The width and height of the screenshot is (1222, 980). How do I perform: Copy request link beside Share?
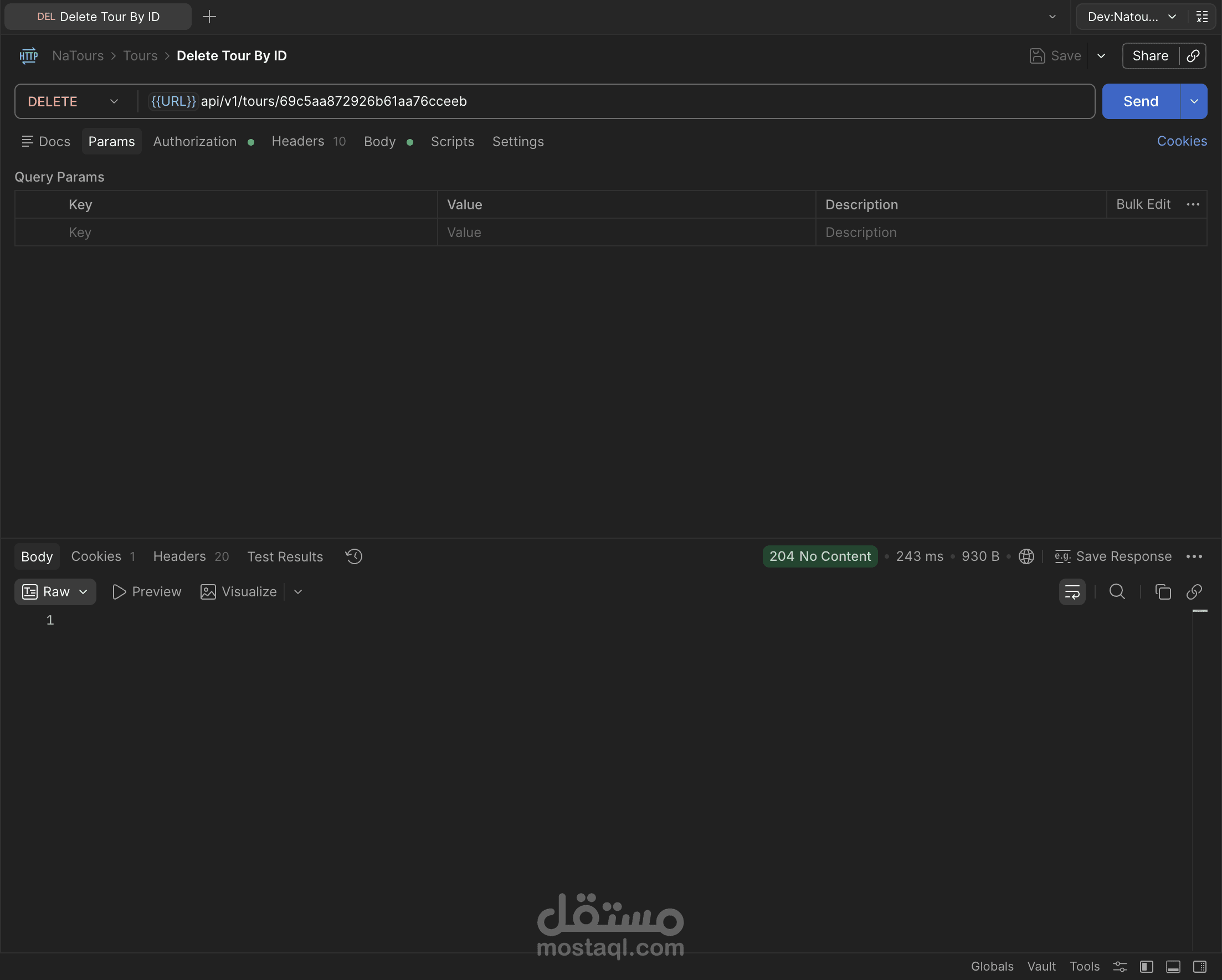point(1193,55)
